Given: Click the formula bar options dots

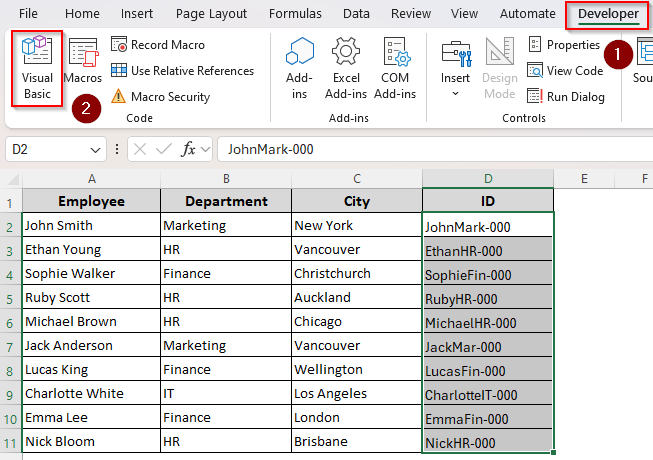Looking at the screenshot, I should (x=117, y=149).
